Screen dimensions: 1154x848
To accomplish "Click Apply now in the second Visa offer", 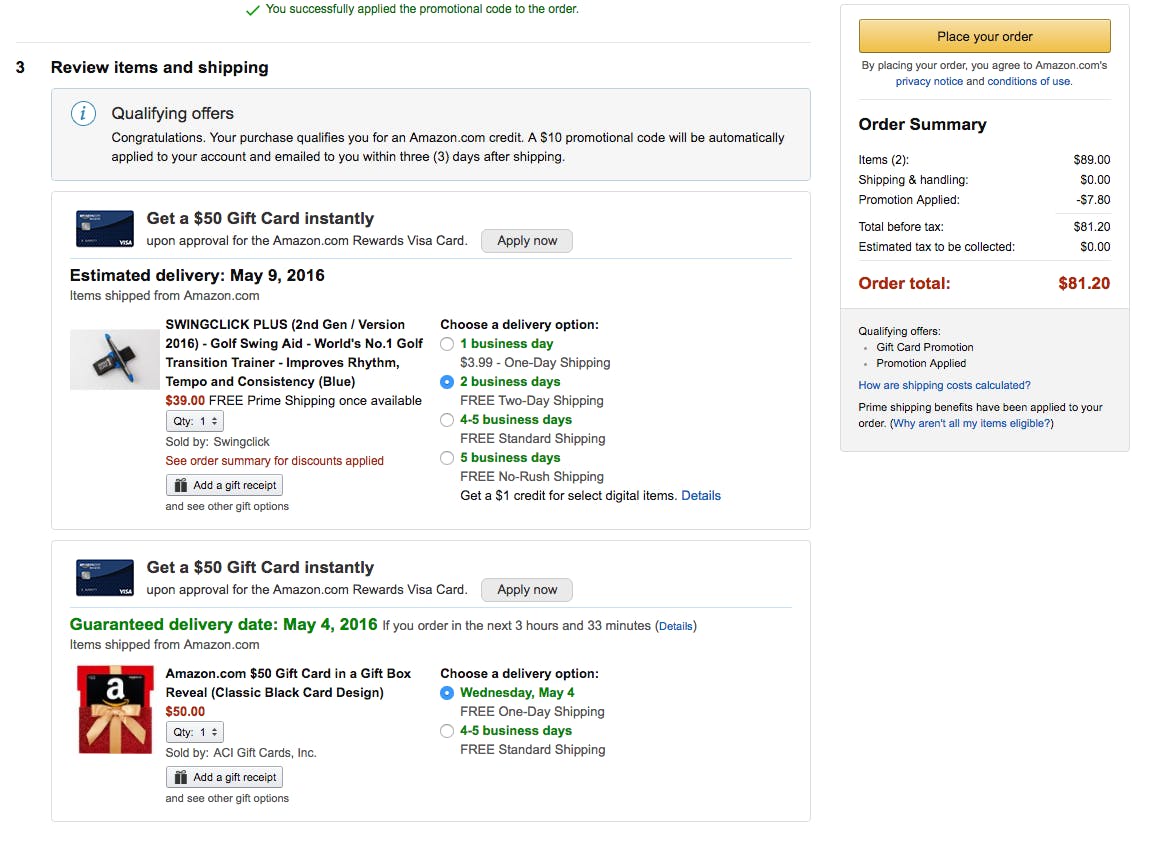I will point(527,590).
